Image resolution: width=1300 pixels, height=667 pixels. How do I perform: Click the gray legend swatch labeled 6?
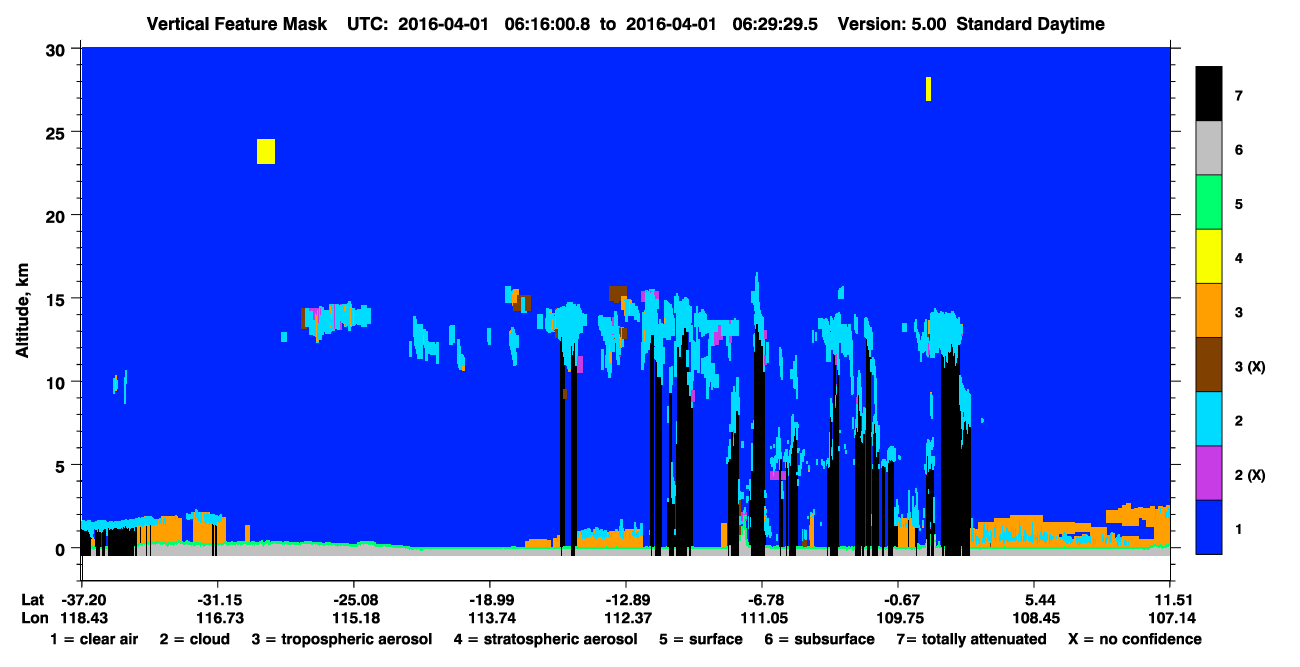1209,149
